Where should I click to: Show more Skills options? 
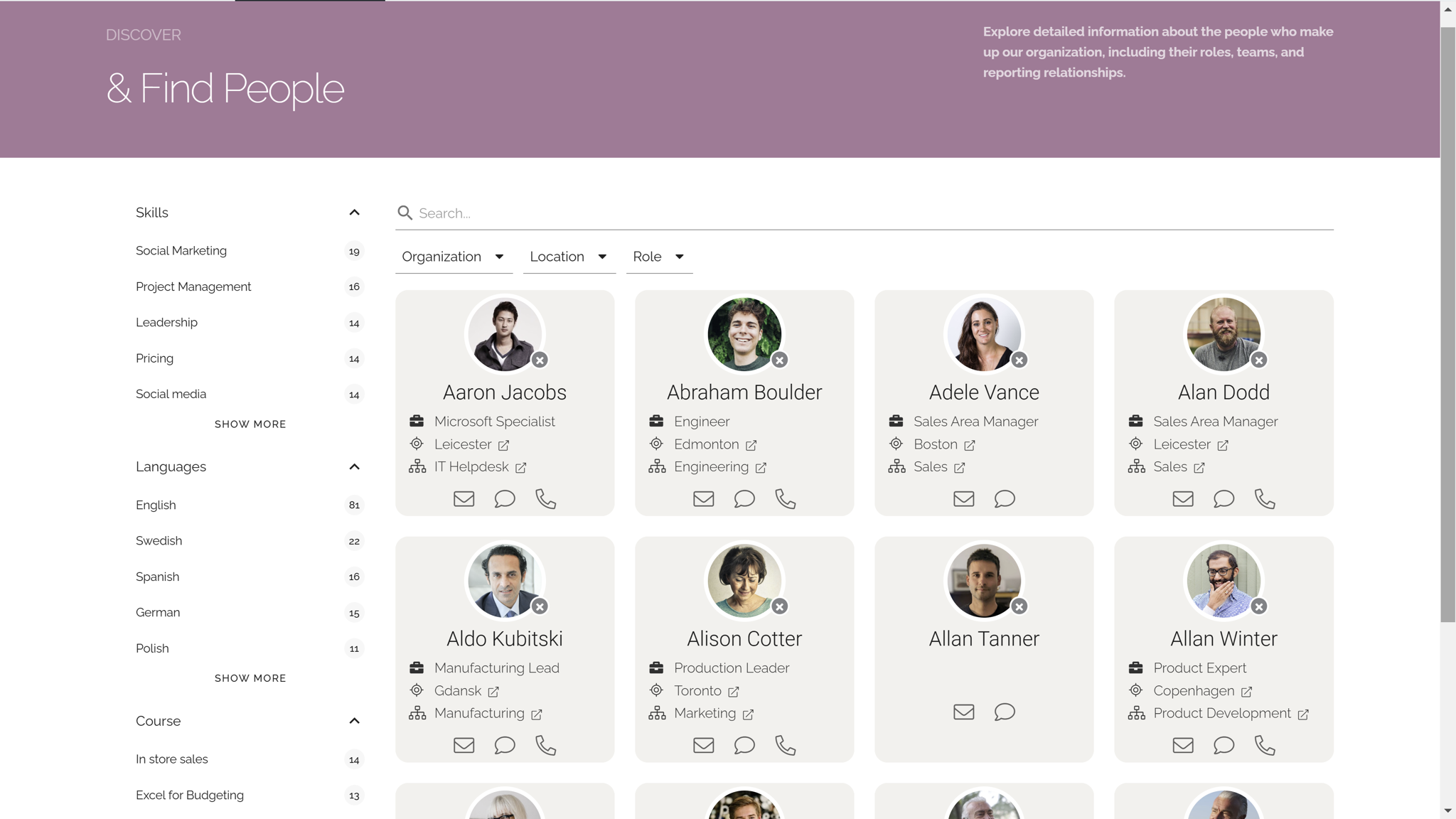(250, 424)
